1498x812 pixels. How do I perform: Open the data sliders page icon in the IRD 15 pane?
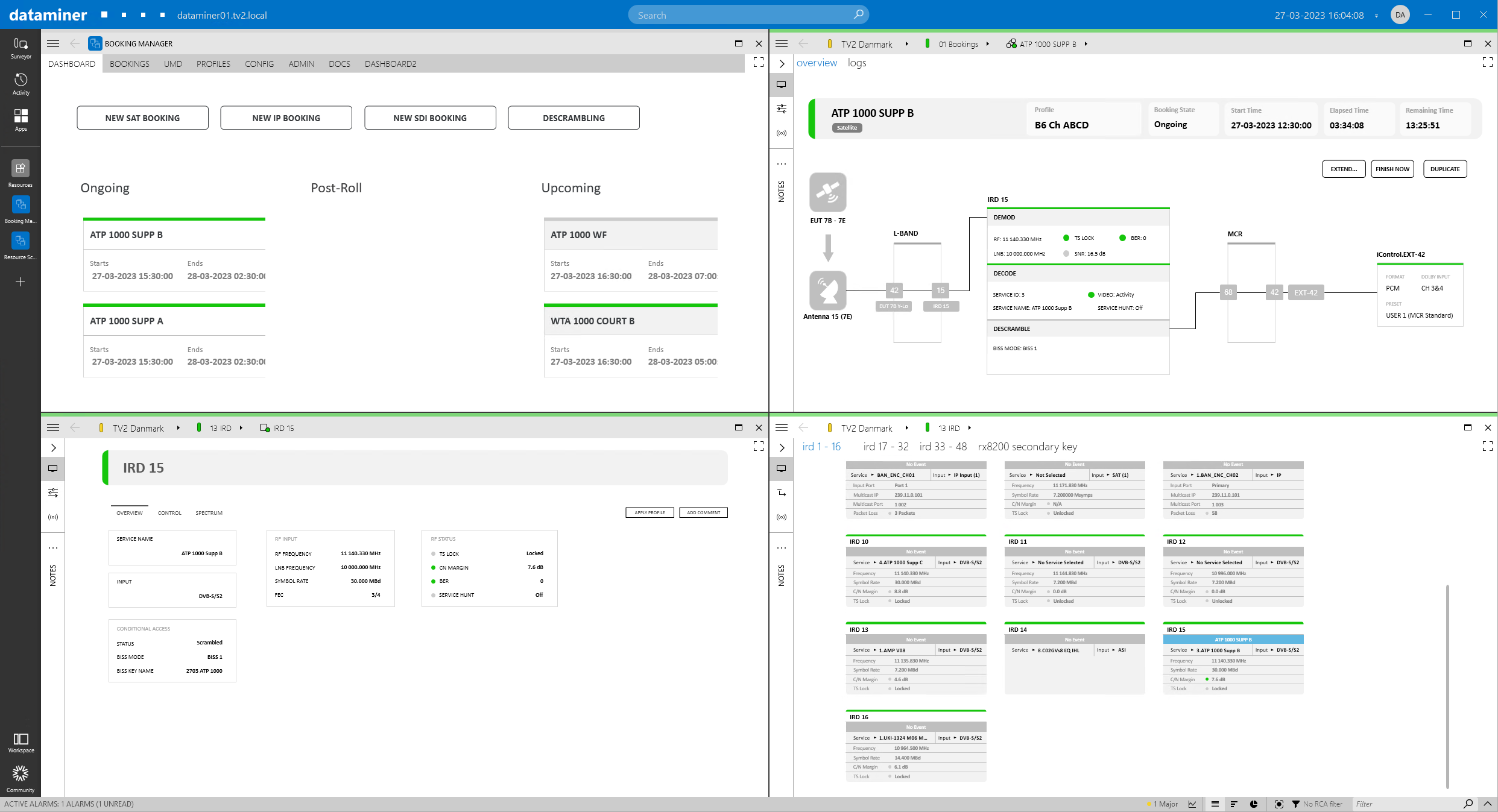coord(53,493)
